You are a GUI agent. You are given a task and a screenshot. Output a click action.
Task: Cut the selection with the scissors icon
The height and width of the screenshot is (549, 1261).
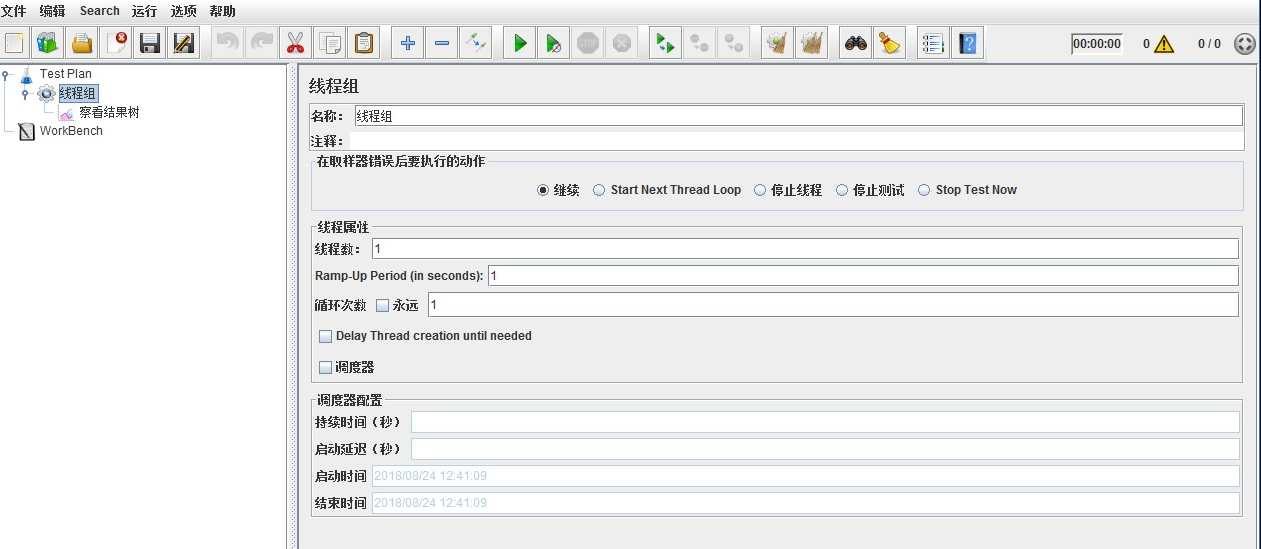click(x=295, y=43)
